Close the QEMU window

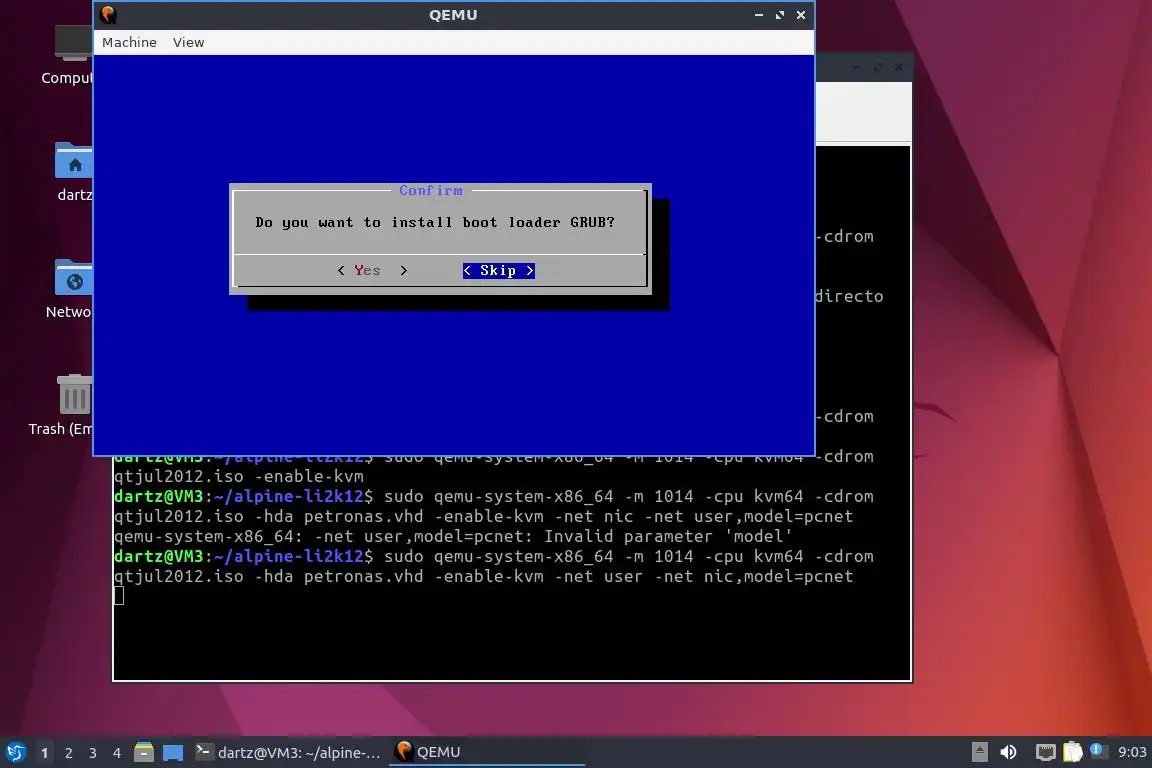801,15
